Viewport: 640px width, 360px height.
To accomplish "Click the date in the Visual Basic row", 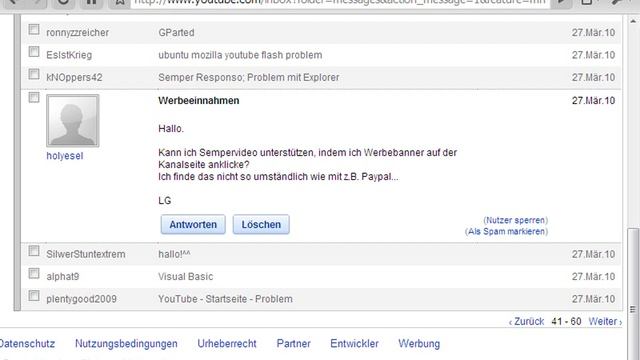I will click(593, 277).
